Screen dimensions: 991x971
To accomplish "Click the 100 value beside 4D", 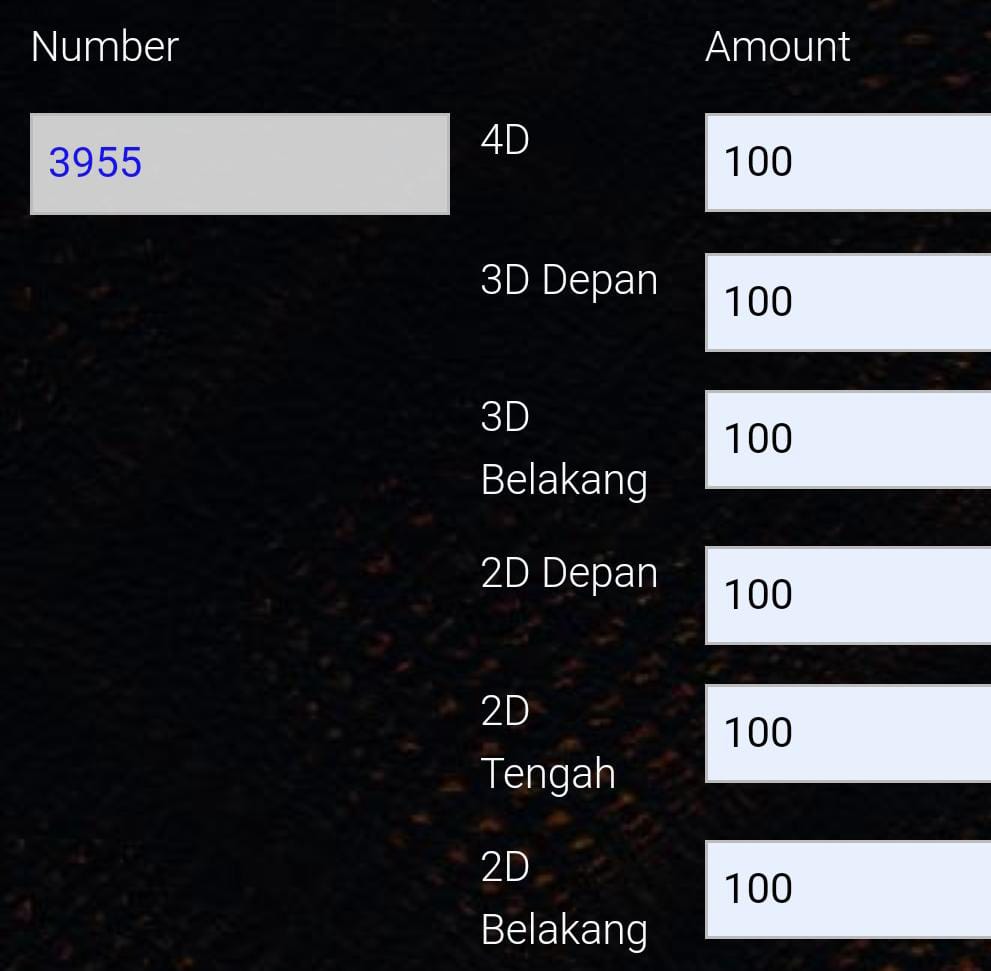I will 758,162.
